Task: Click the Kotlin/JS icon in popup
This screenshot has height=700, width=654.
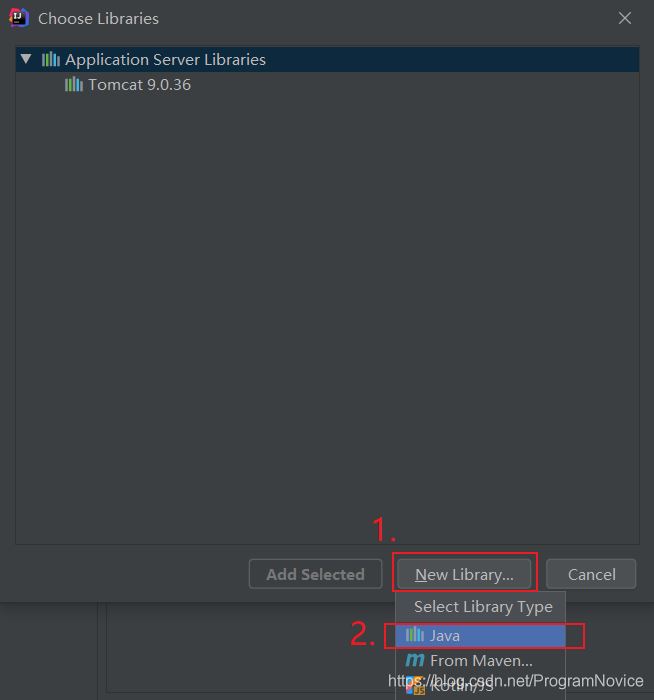Action: coord(415,686)
